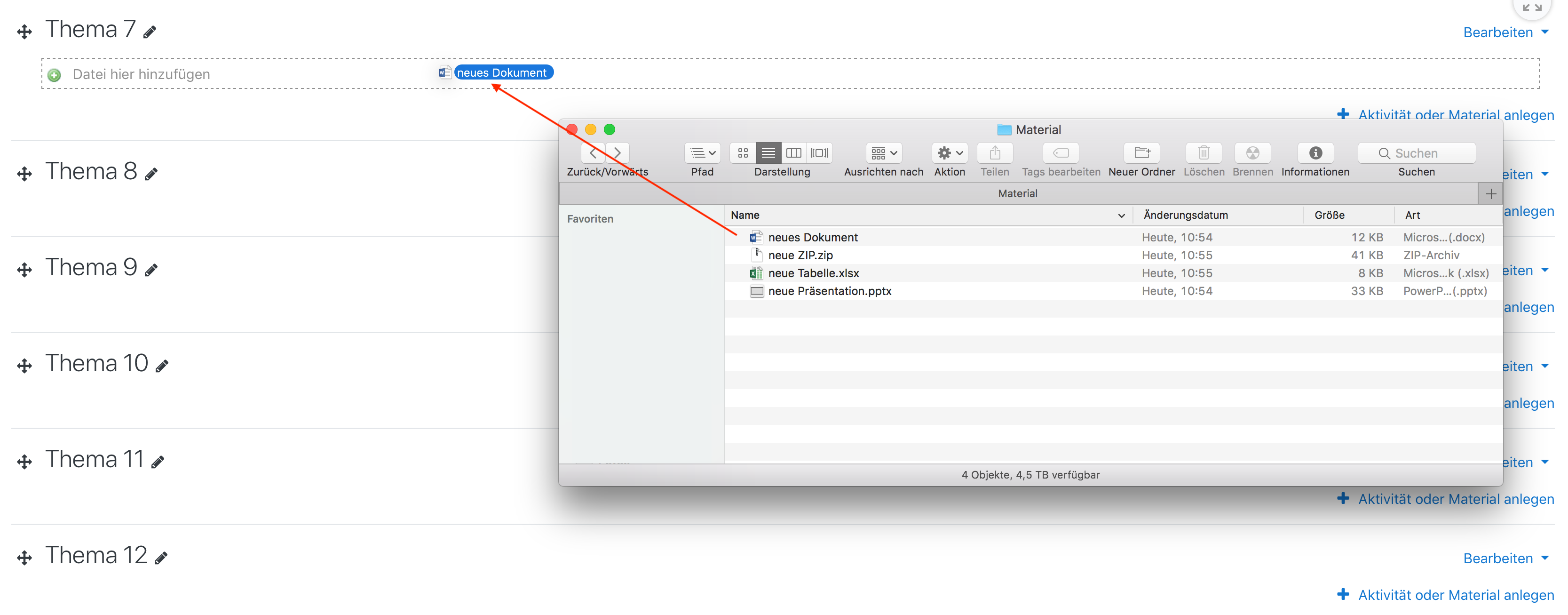The image size is (1568, 615).
Task: Click the Löschen trash icon
Action: (1204, 153)
